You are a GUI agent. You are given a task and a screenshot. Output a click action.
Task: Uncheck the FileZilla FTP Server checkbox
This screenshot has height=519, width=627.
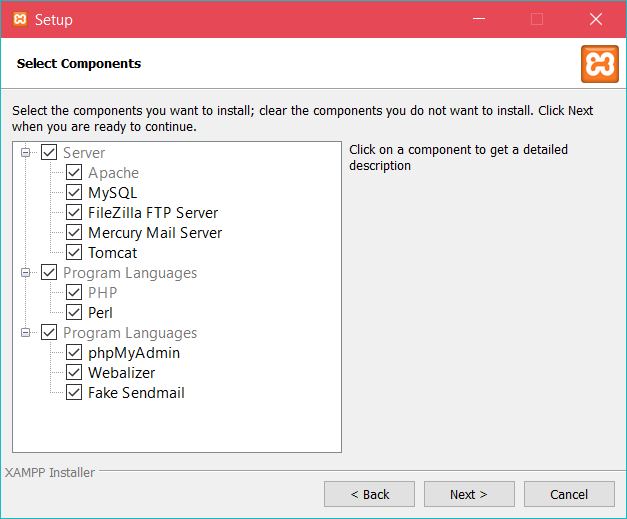[x=74, y=213]
